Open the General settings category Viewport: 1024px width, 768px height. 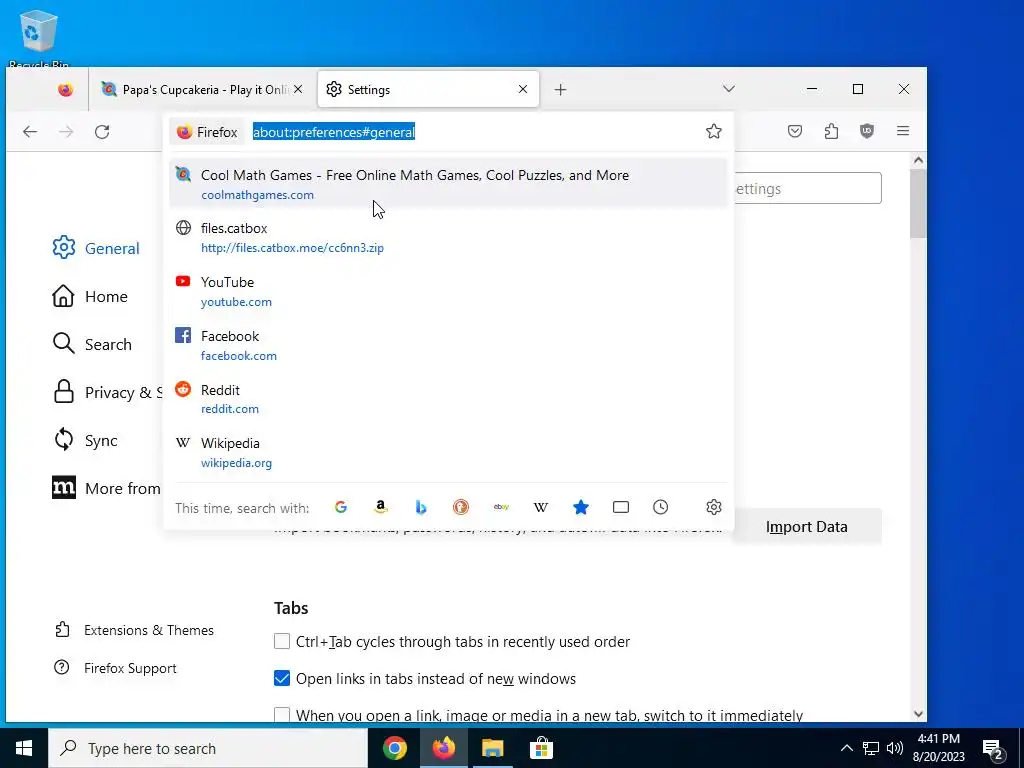(x=96, y=248)
